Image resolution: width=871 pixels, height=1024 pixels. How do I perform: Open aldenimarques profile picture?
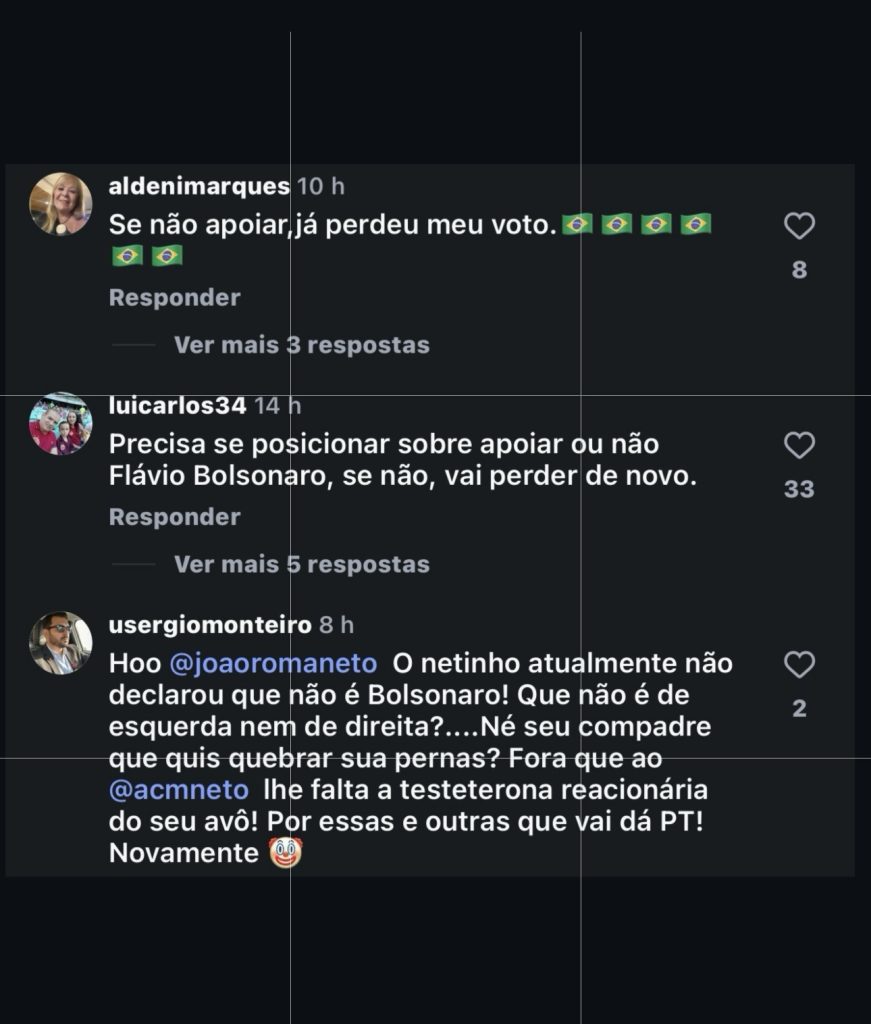[x=61, y=204]
